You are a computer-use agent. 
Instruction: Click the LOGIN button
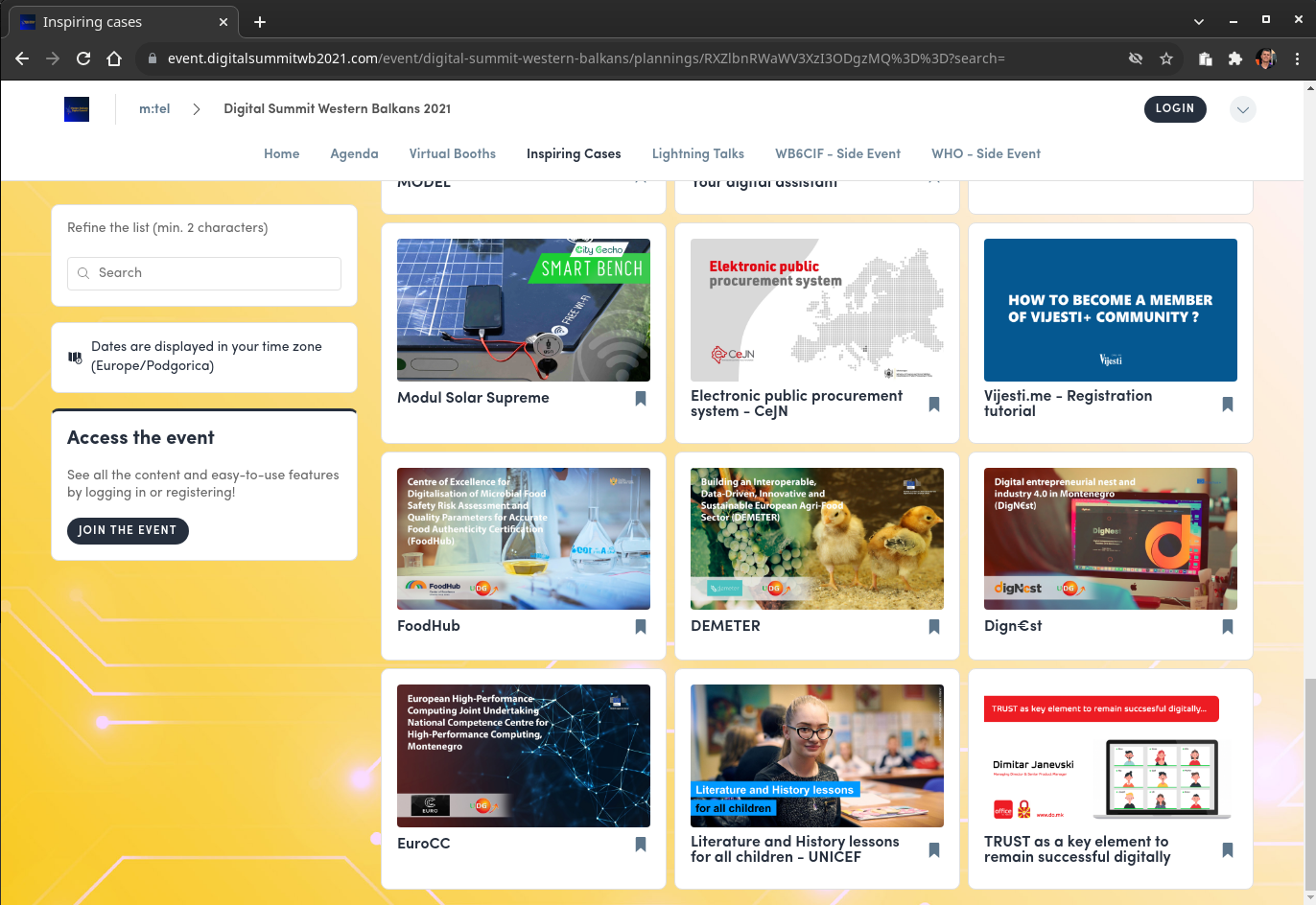pos(1175,109)
